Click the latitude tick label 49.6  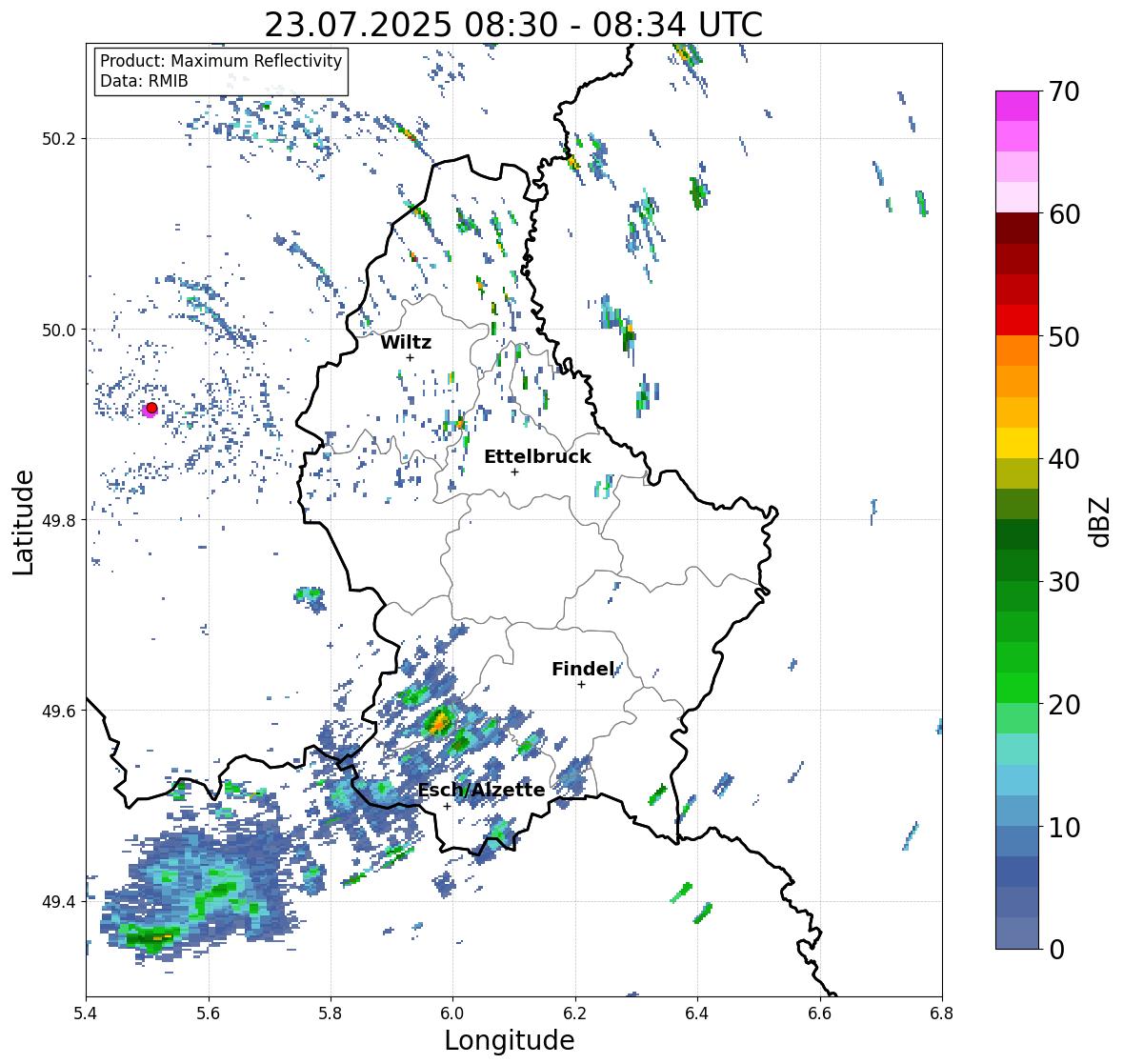[x=59, y=711]
